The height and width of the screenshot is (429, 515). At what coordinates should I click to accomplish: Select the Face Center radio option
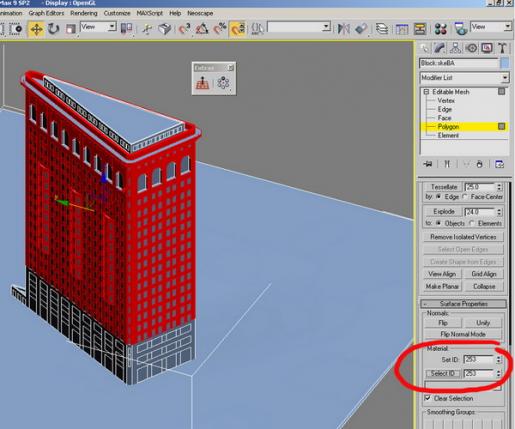[x=466, y=197]
